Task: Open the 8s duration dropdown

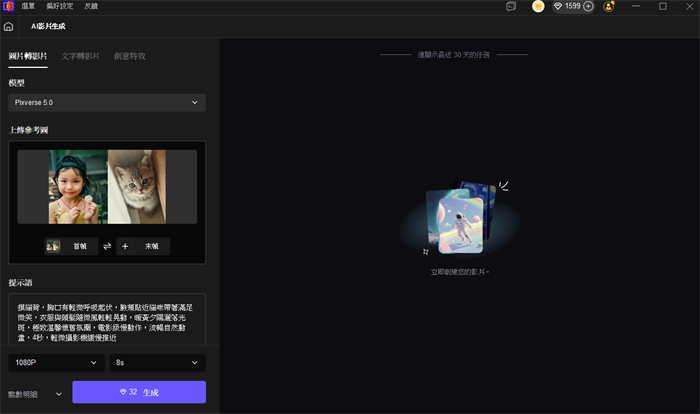Action: click(x=157, y=362)
